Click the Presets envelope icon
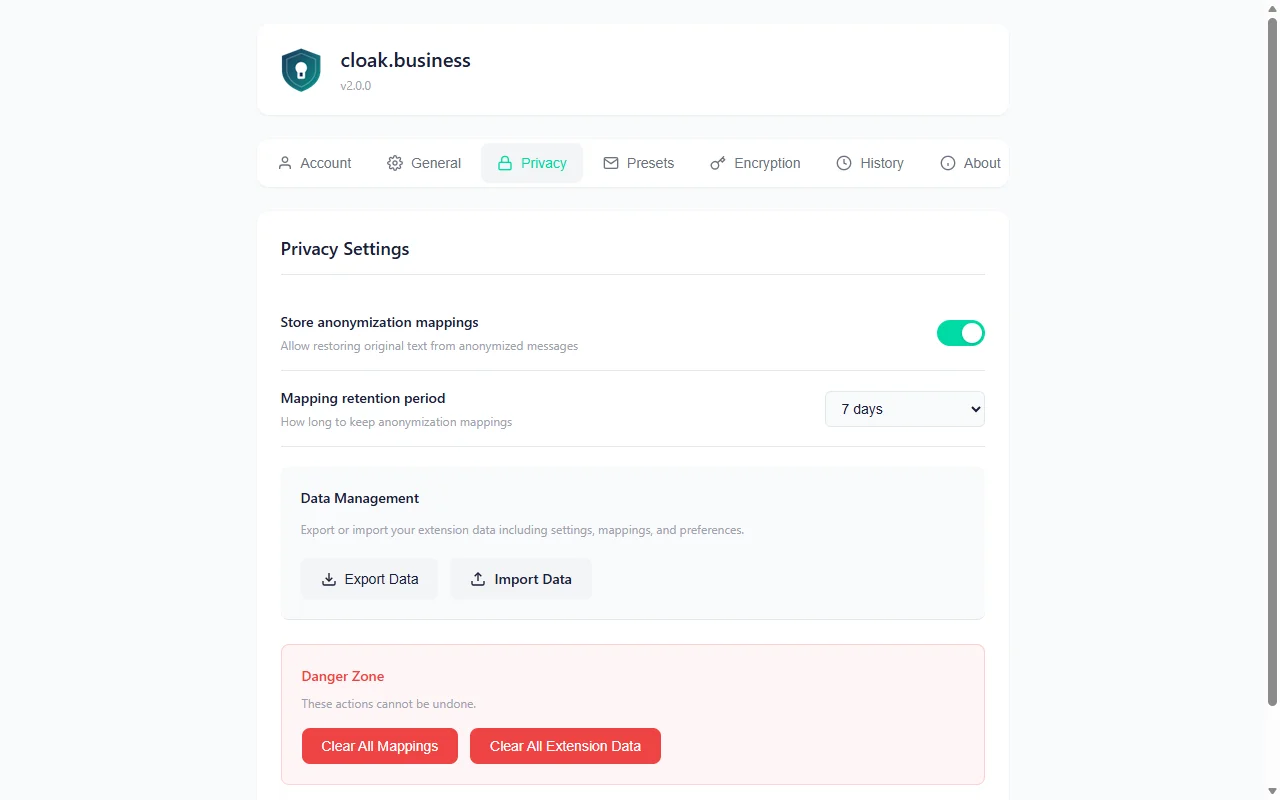Viewport: 1280px width, 800px height. point(610,163)
